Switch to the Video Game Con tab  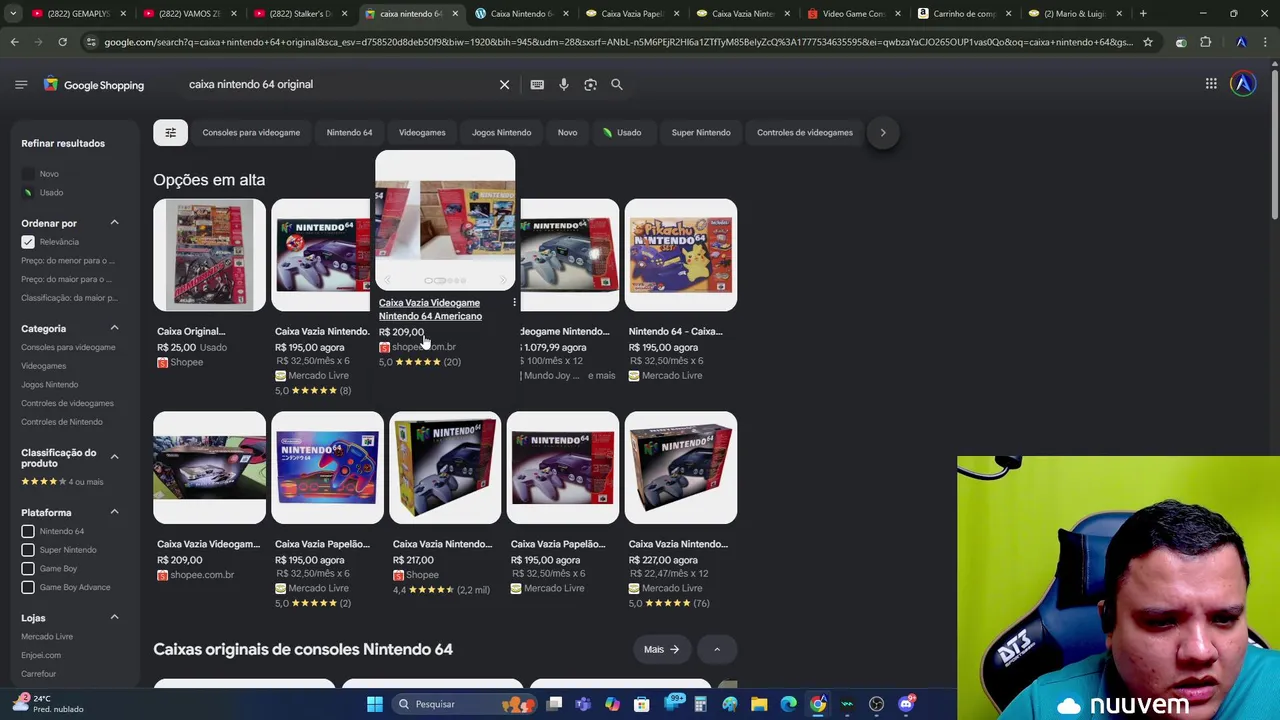pyautogui.click(x=852, y=13)
